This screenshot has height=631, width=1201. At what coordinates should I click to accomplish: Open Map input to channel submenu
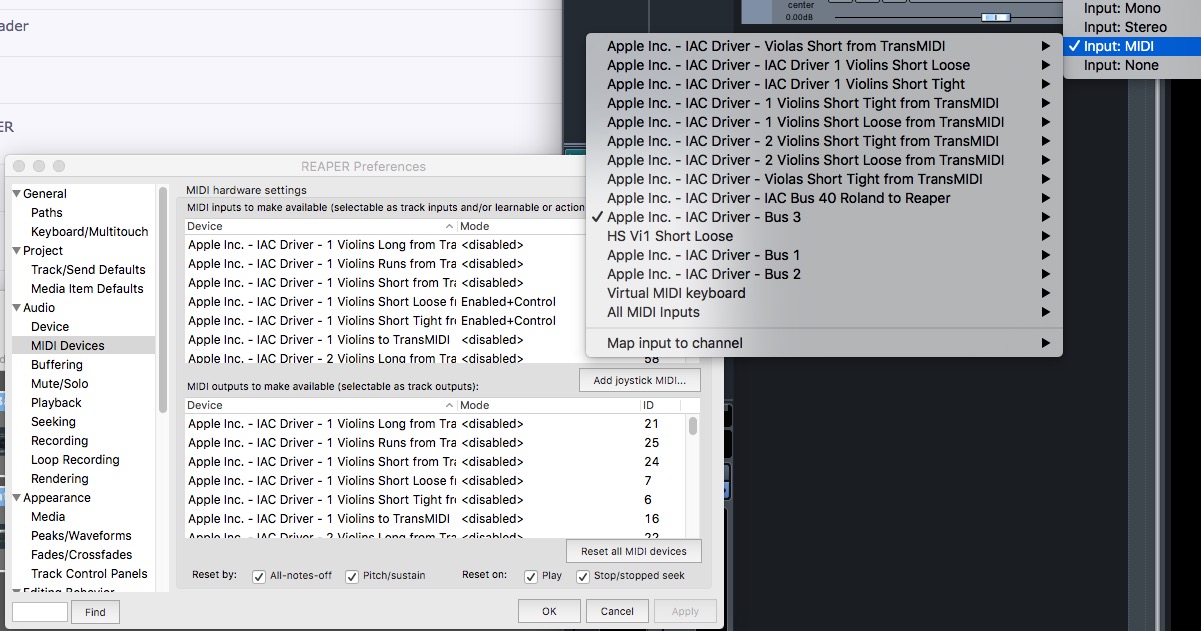824,343
